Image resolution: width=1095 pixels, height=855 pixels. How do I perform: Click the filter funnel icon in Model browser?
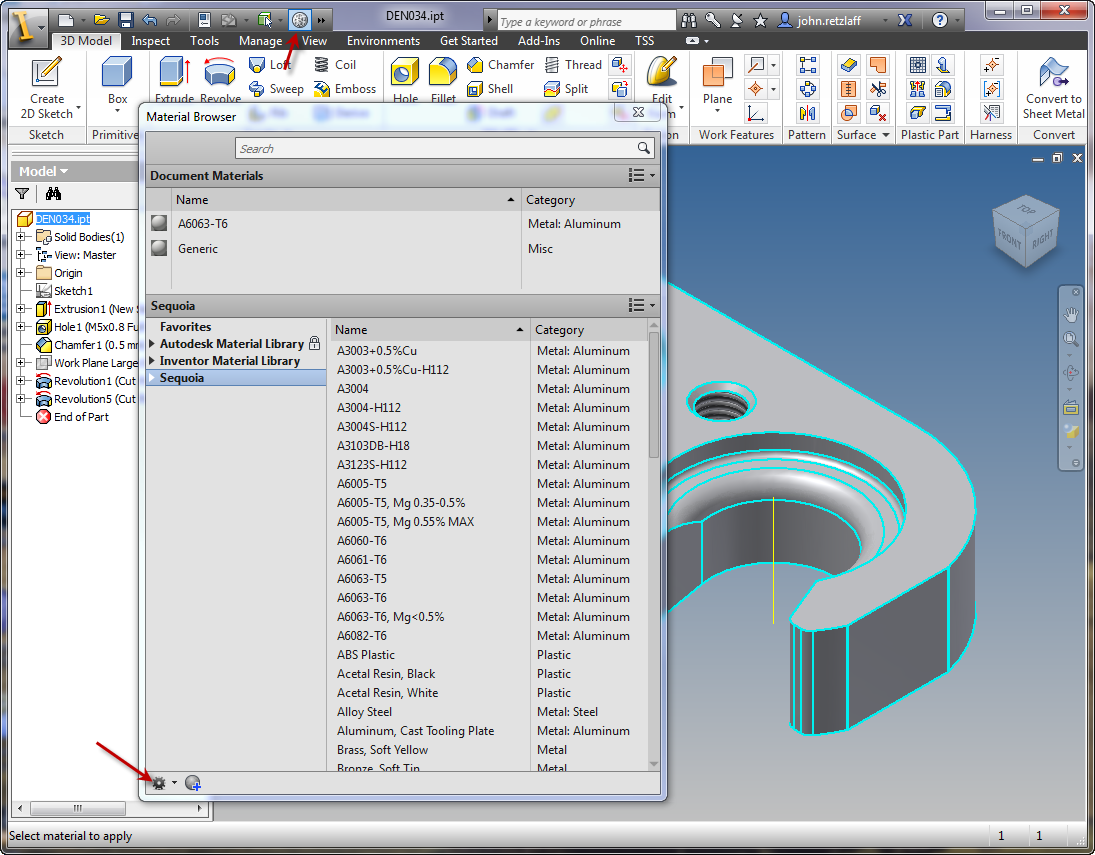22,193
